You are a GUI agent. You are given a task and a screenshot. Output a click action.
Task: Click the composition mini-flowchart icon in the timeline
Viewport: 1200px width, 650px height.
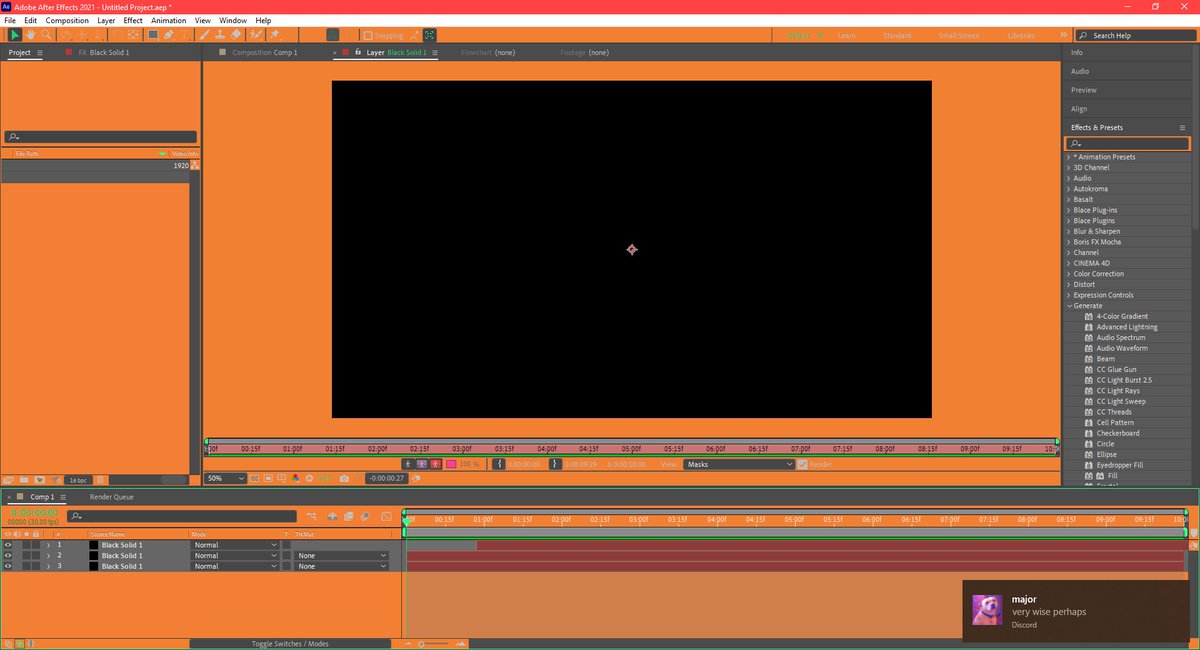coord(312,516)
